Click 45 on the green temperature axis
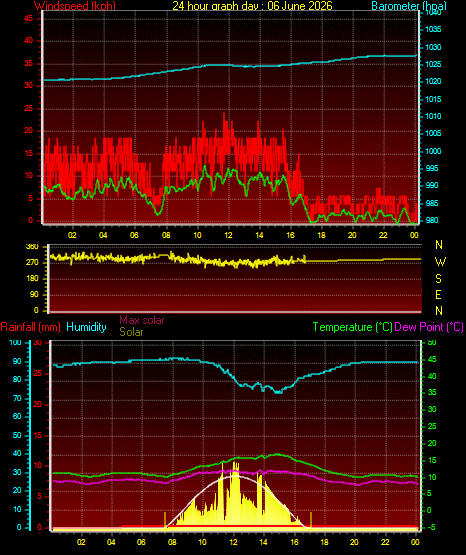The image size is (466, 555). point(432,359)
